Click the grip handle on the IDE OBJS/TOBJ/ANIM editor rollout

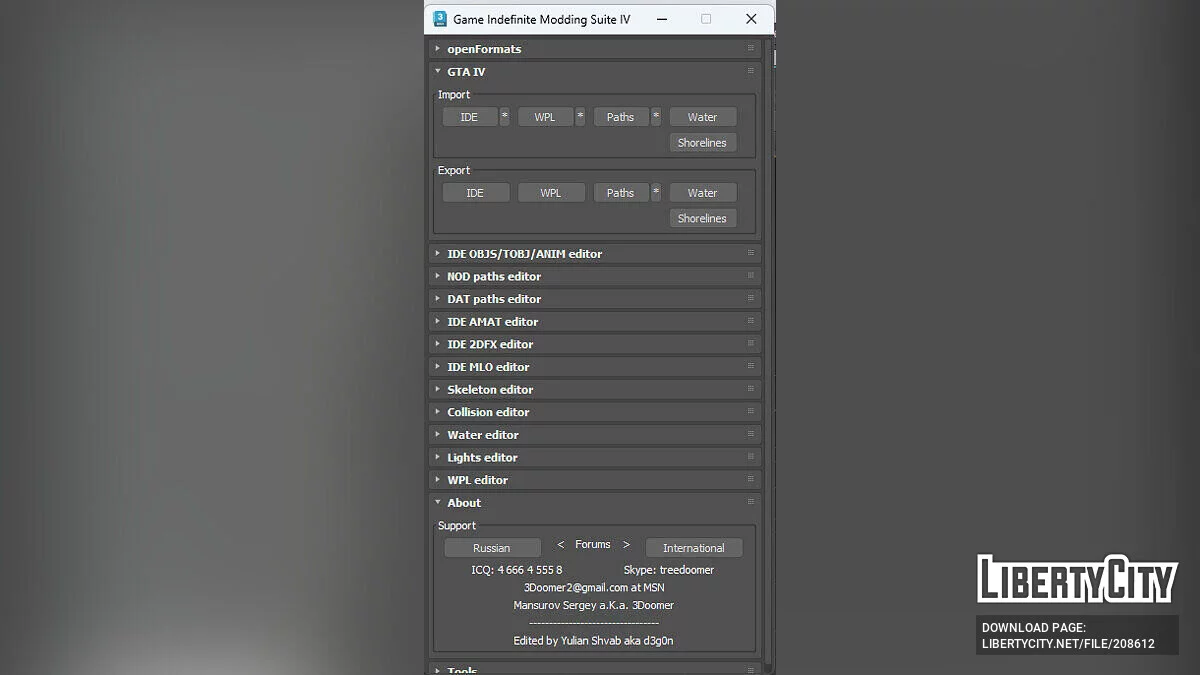(x=751, y=253)
